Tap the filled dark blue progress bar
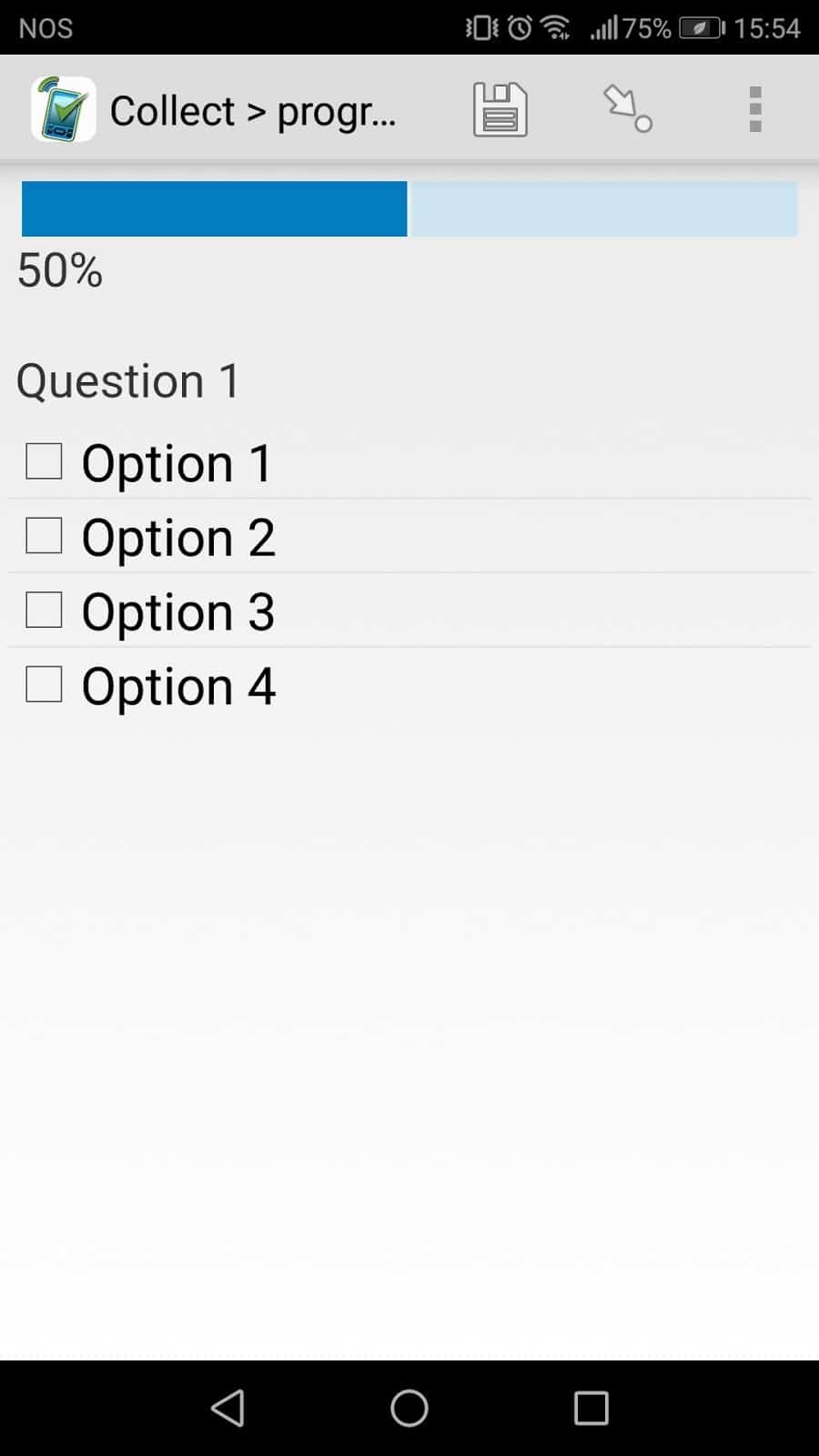This screenshot has height=1456, width=819. click(x=214, y=208)
